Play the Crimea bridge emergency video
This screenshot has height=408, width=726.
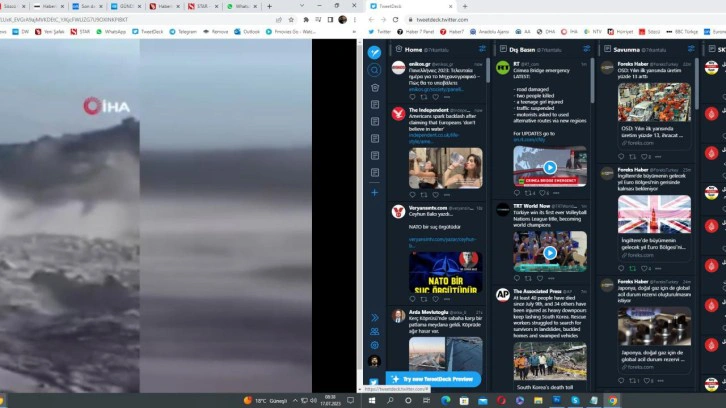[550, 167]
